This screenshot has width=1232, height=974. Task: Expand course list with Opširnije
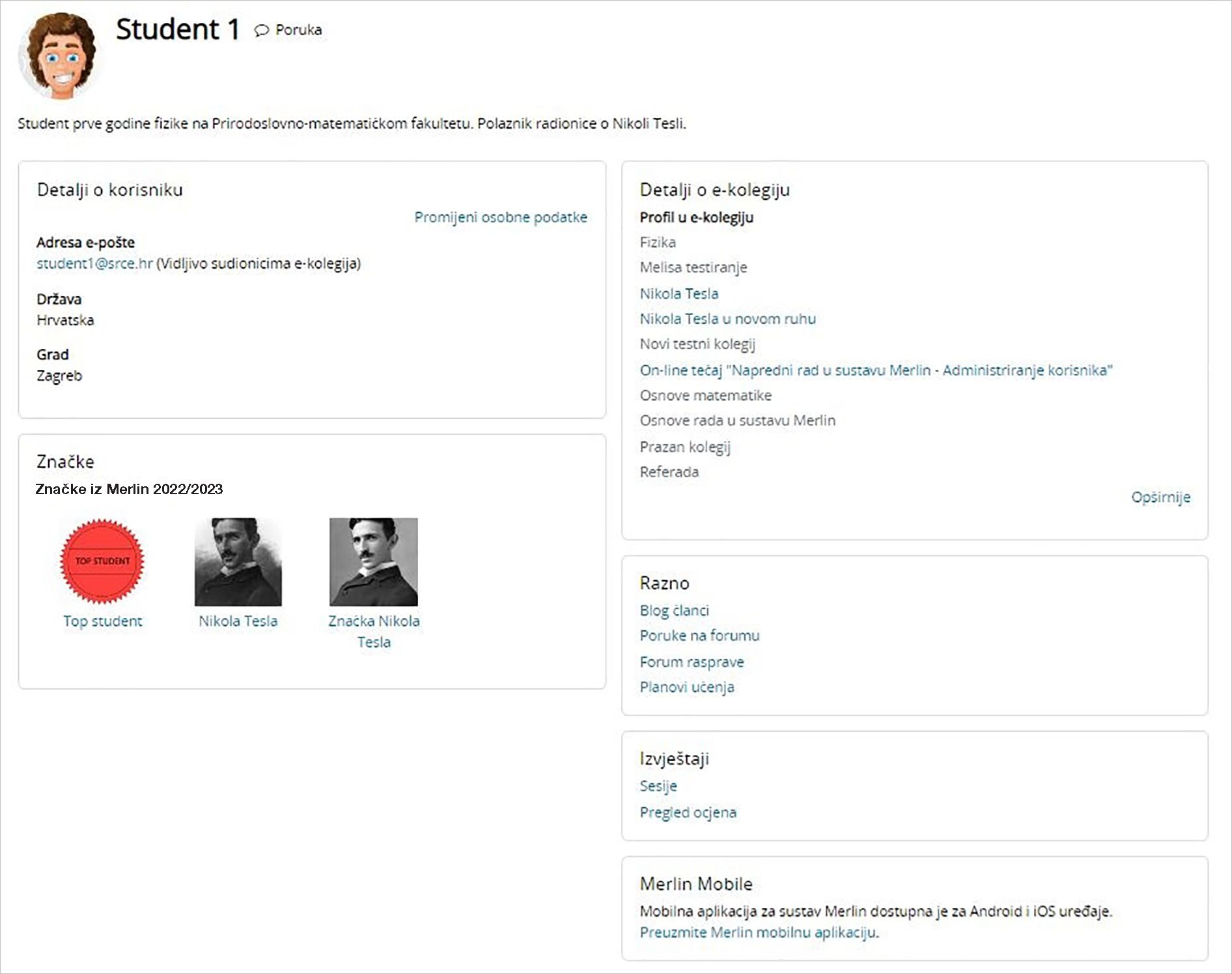pyautogui.click(x=1160, y=497)
